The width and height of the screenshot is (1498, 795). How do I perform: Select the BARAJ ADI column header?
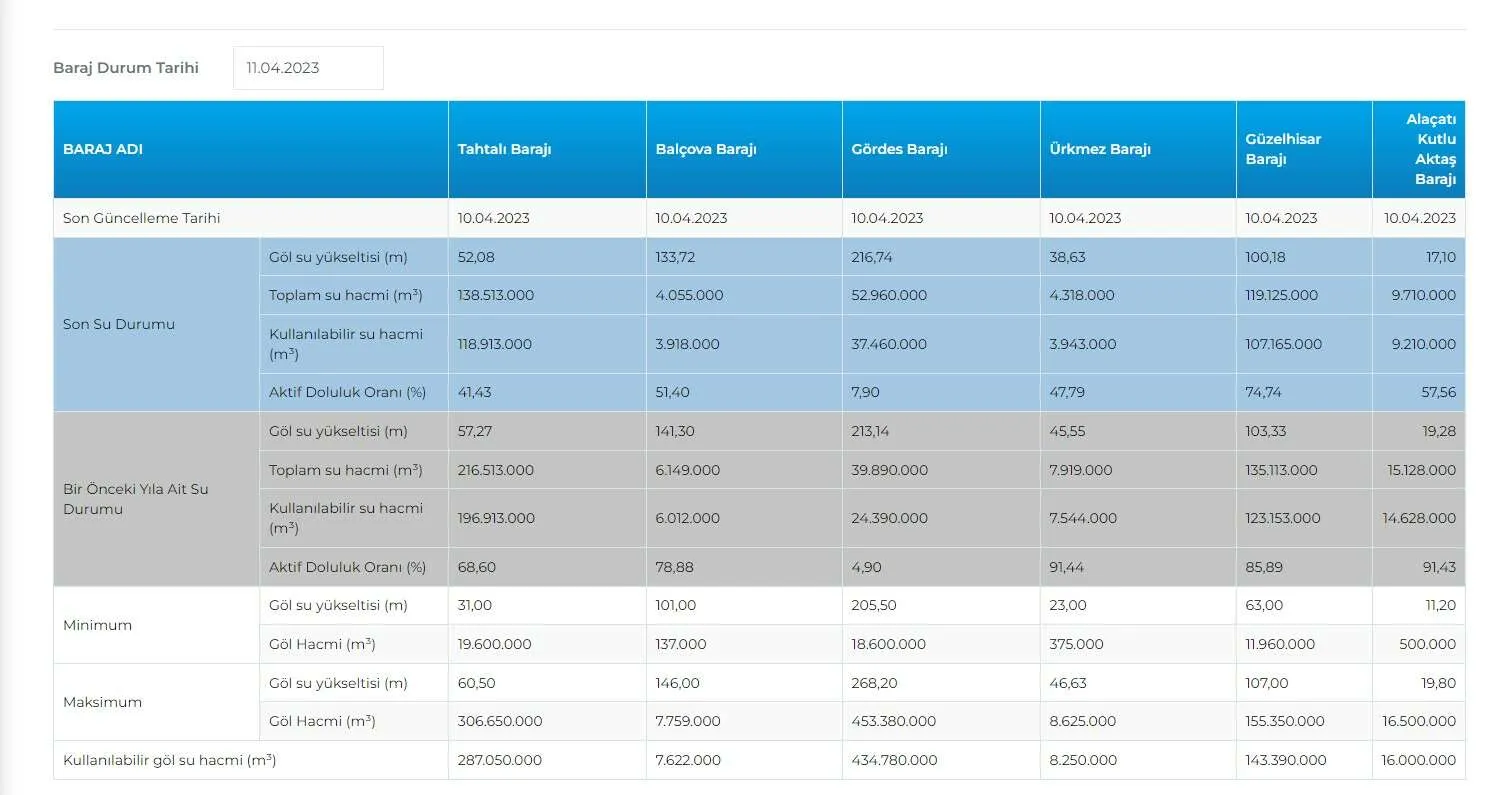pos(103,149)
